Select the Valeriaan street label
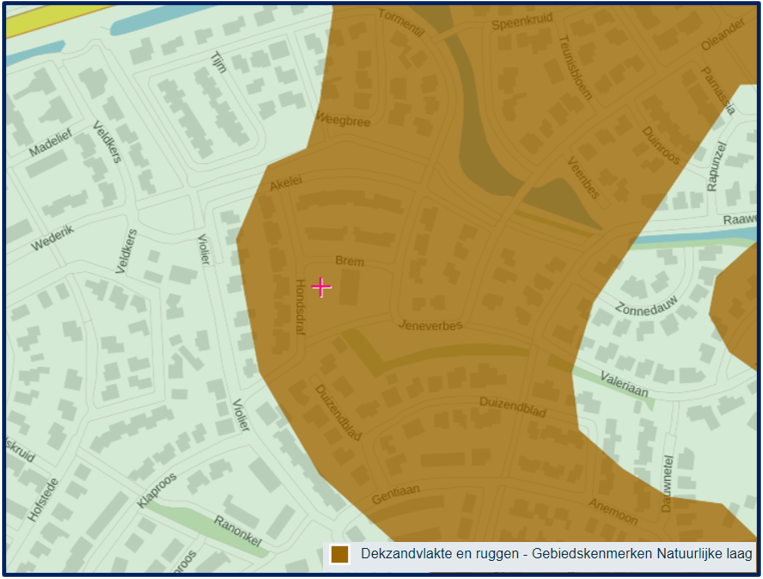Screen dimensions: 763x579 (627, 386)
